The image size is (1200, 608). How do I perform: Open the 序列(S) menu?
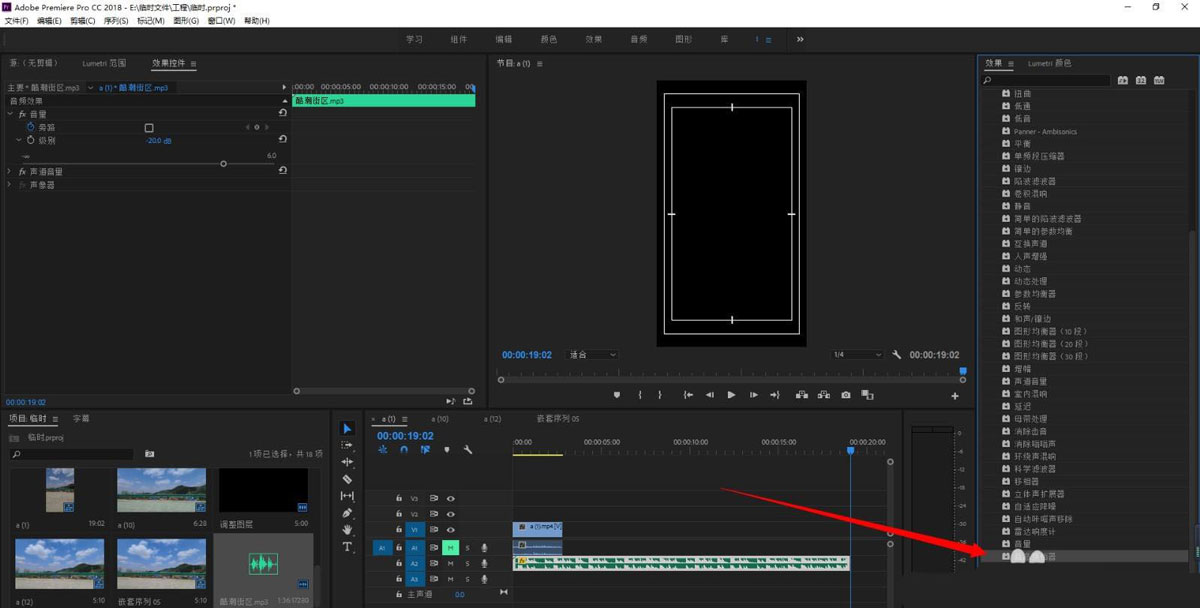115,20
